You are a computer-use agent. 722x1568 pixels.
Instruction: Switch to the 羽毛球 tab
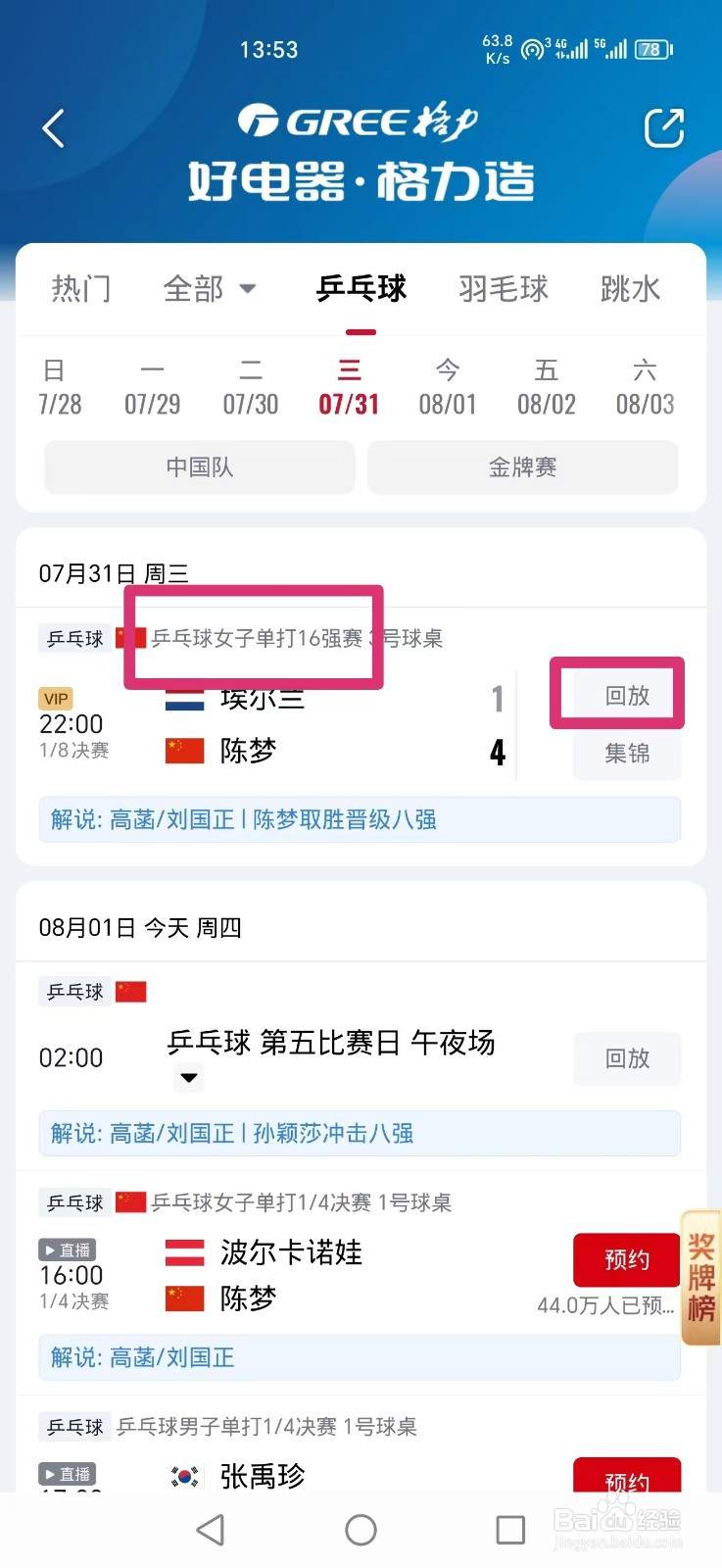(504, 288)
